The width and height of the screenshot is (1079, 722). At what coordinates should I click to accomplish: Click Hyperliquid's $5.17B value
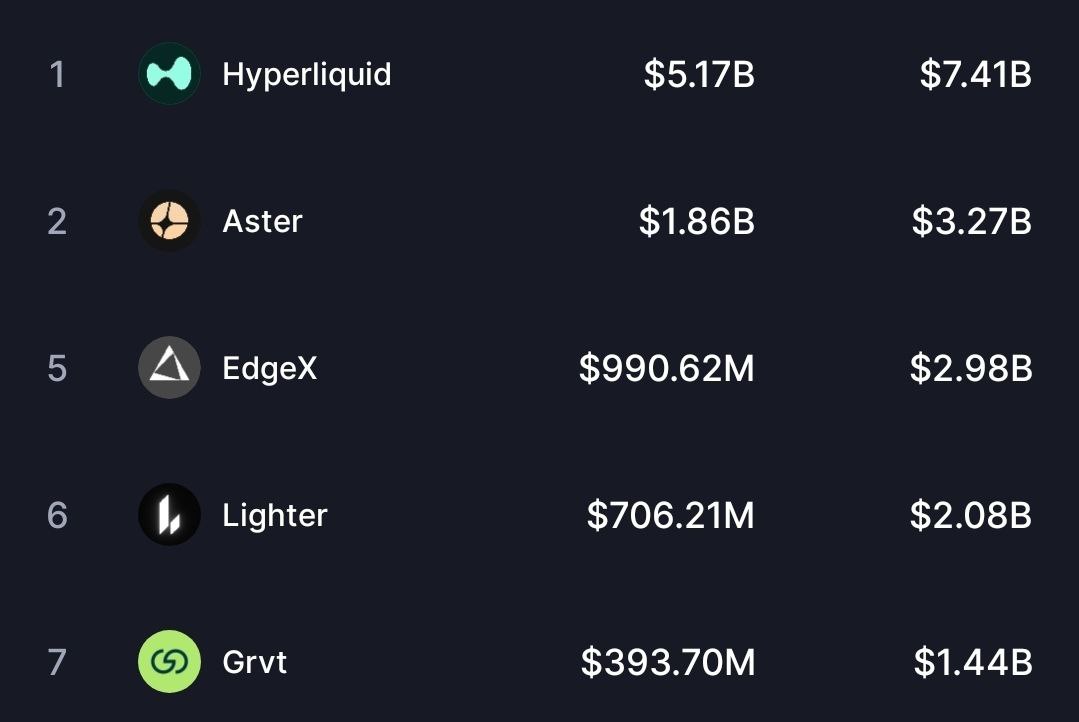pyautogui.click(x=699, y=74)
